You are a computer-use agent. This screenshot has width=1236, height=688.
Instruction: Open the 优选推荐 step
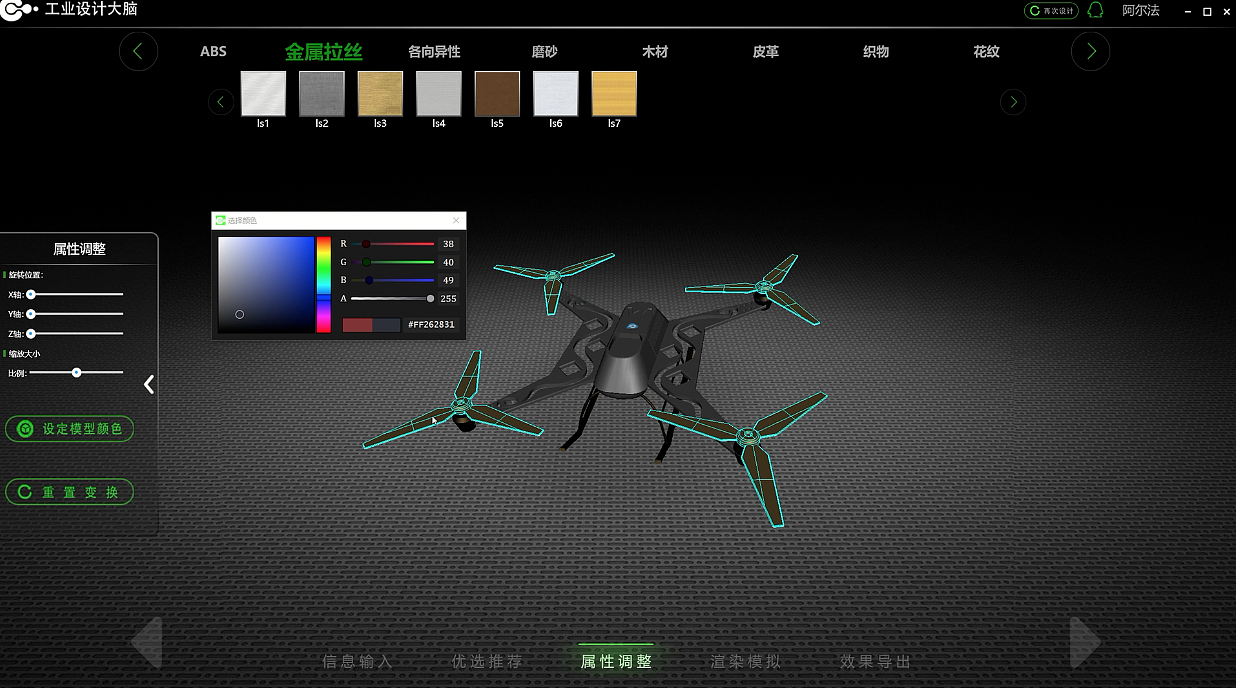tap(487, 661)
